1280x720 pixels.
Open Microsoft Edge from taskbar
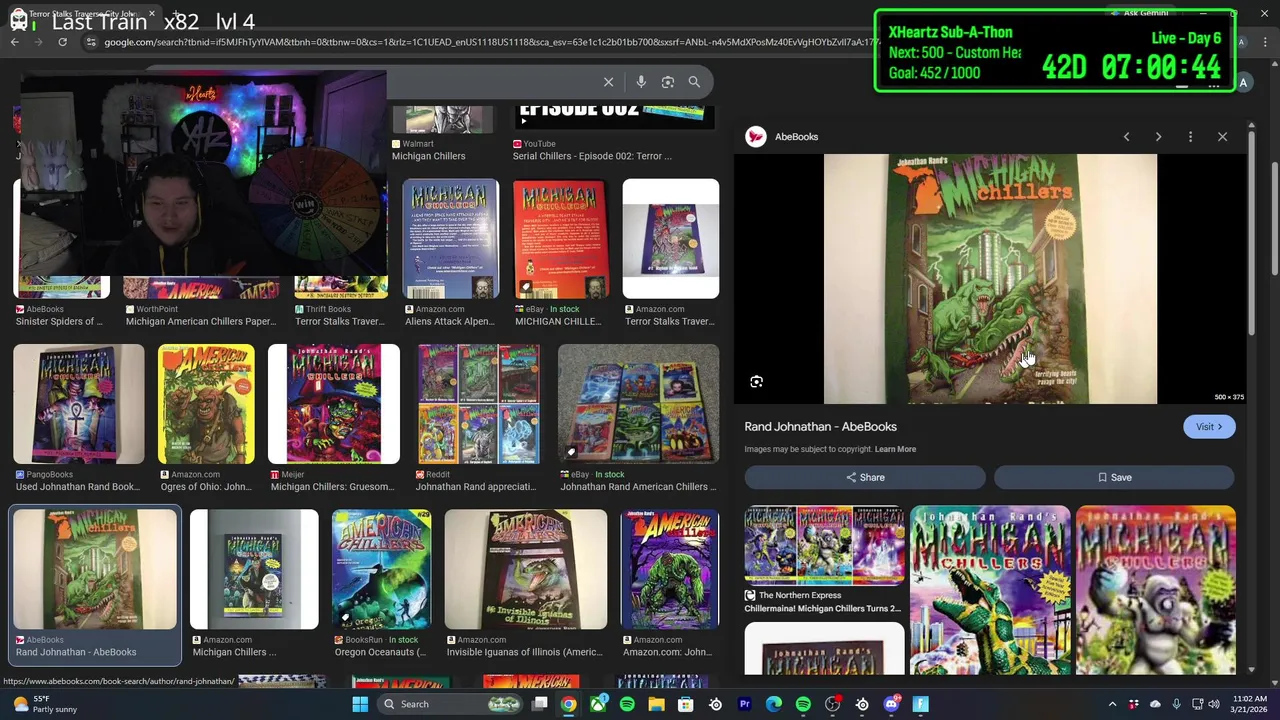pyautogui.click(x=773, y=704)
